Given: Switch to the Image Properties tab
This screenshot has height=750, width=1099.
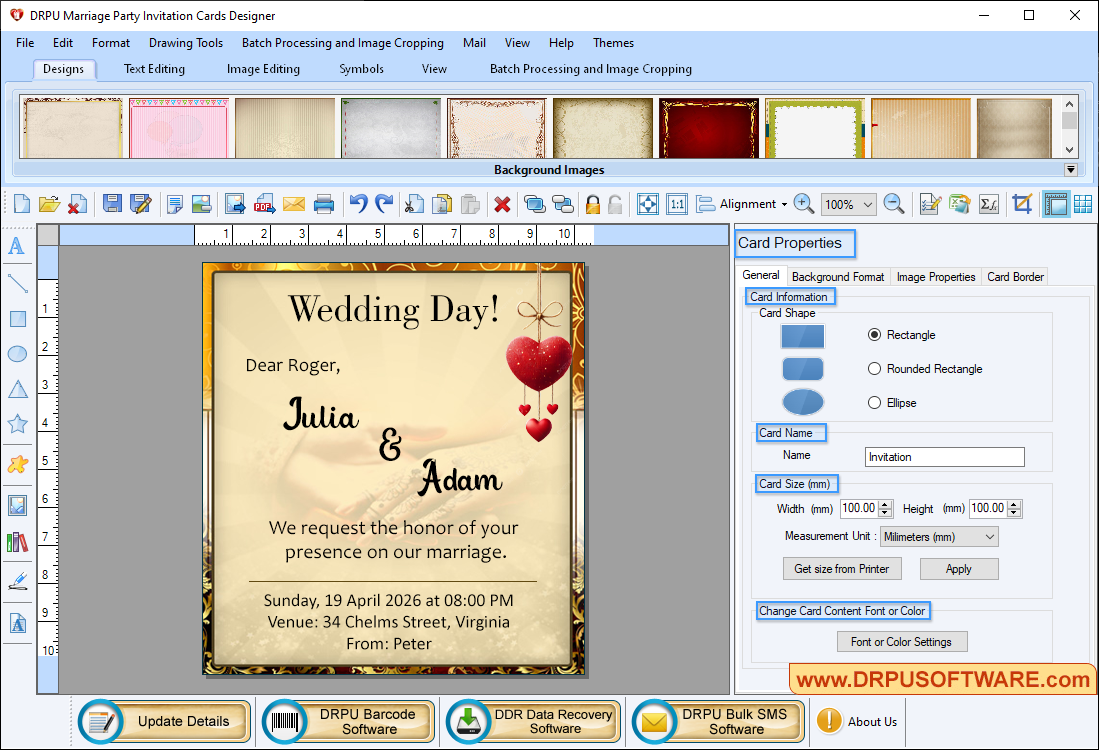Looking at the screenshot, I should [935, 276].
